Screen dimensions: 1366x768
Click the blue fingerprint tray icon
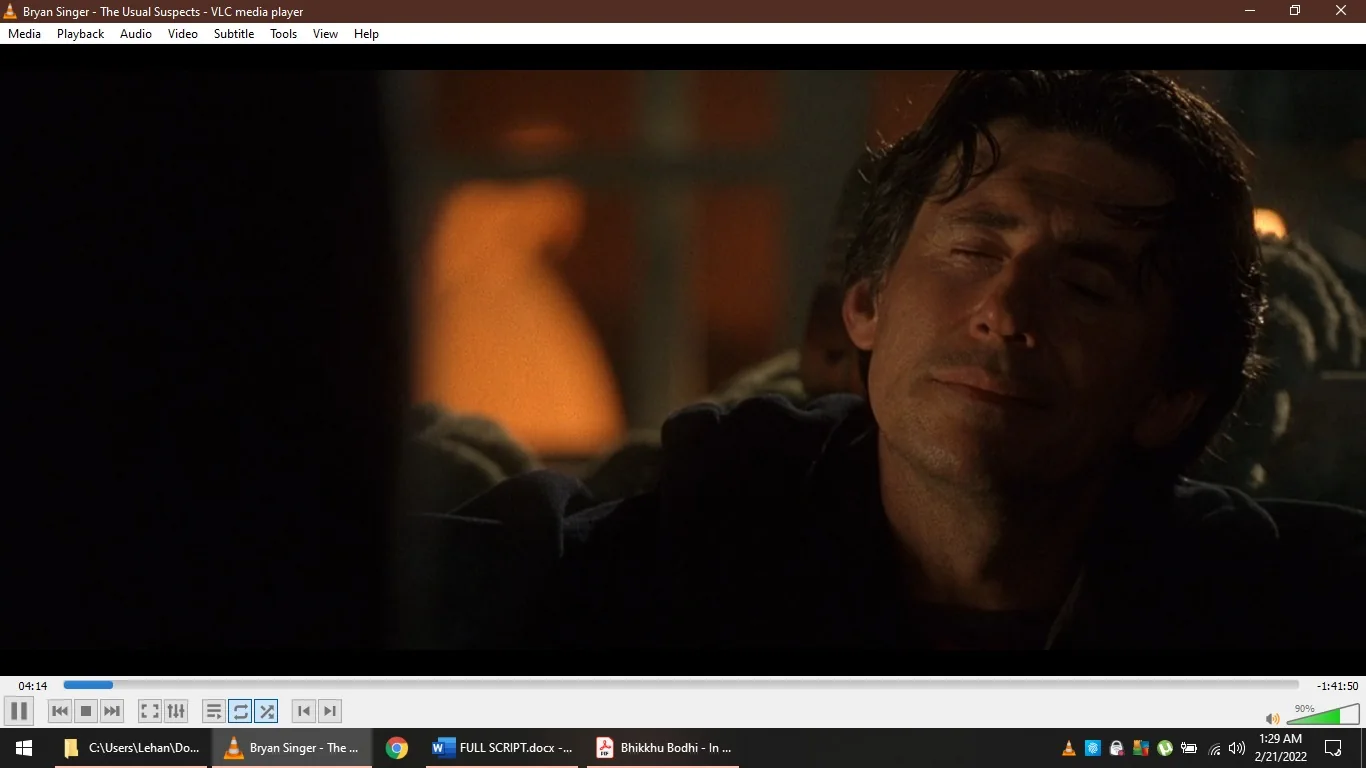pos(1093,748)
